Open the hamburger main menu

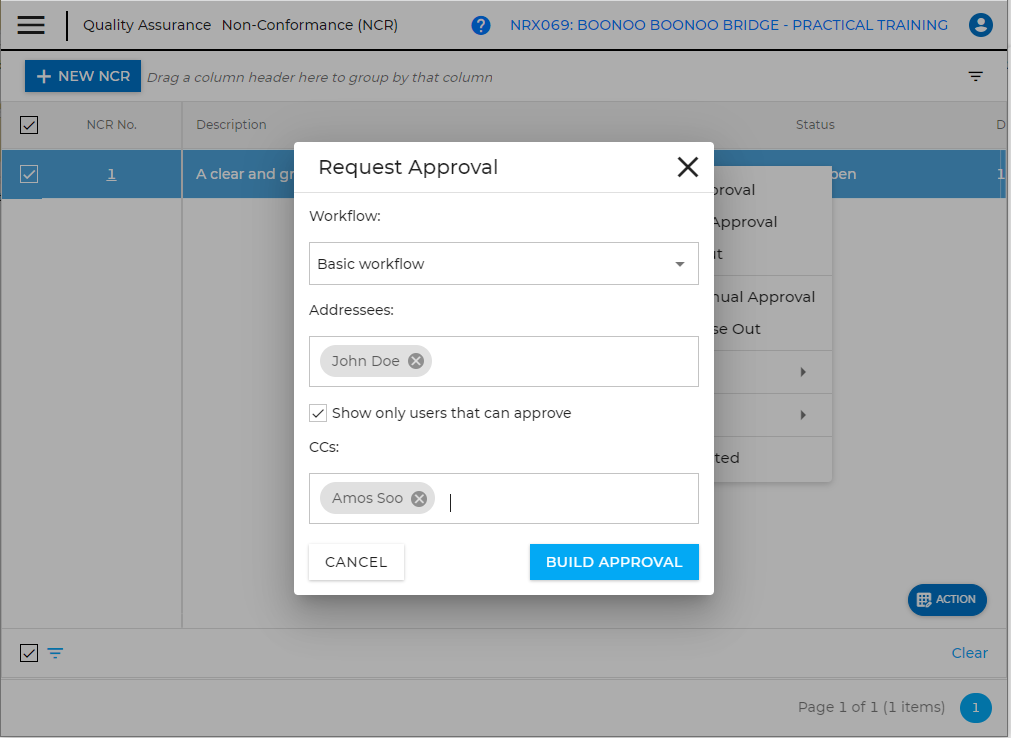[x=31, y=25]
